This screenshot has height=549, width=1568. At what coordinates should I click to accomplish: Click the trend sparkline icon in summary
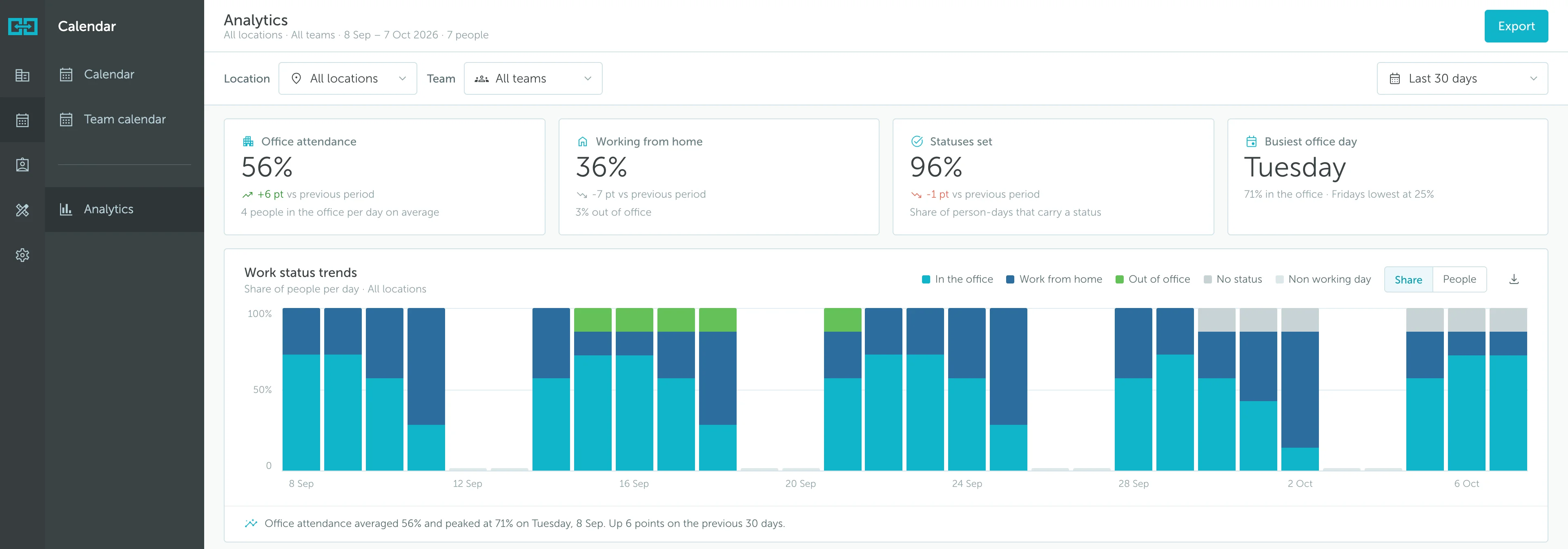tap(251, 523)
